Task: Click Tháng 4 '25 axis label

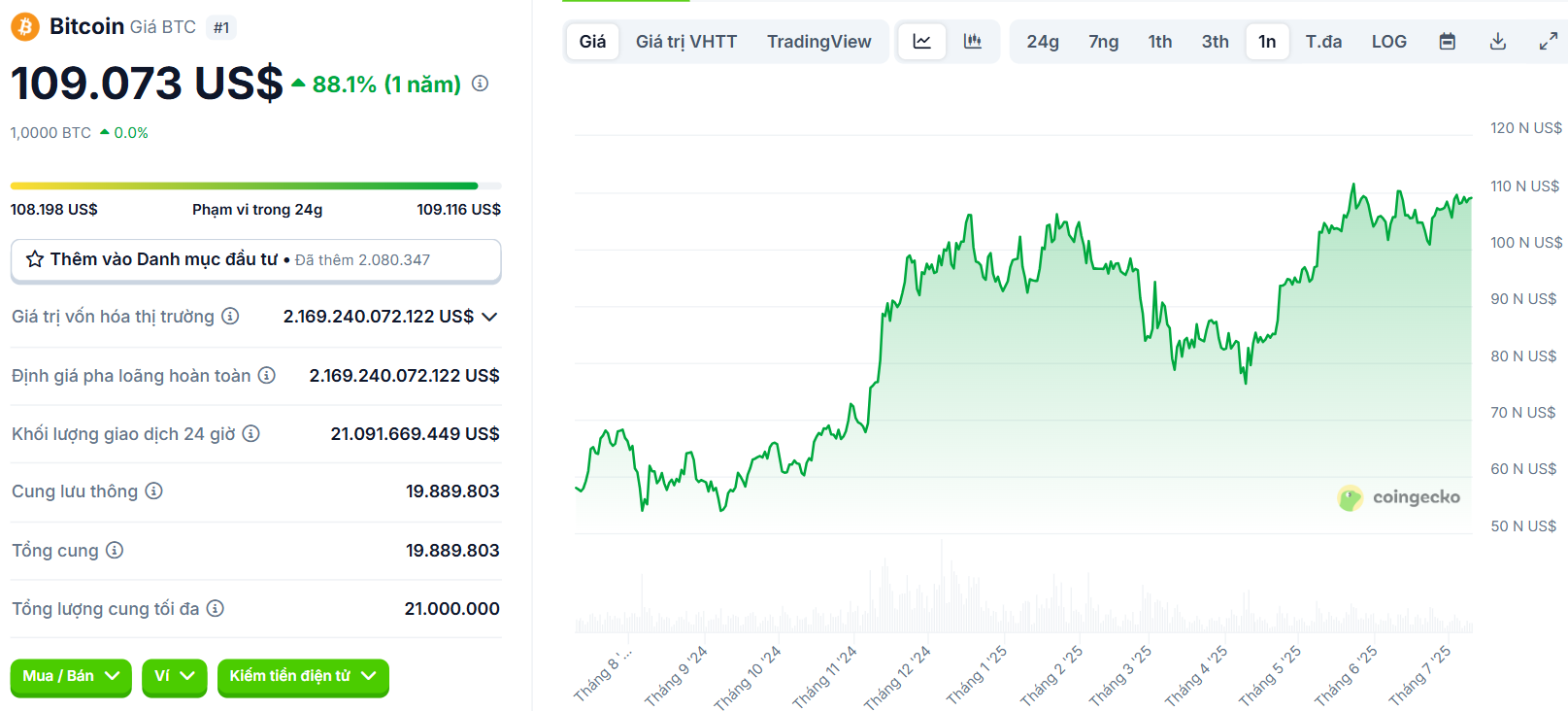Action: click(x=1196, y=675)
